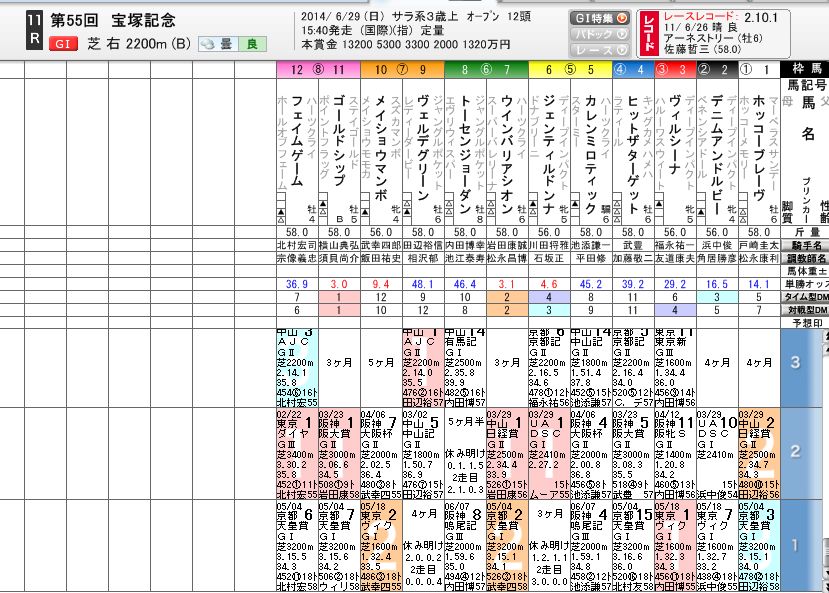
Task: Click jockey 武豊's name
Action: (x=633, y=245)
